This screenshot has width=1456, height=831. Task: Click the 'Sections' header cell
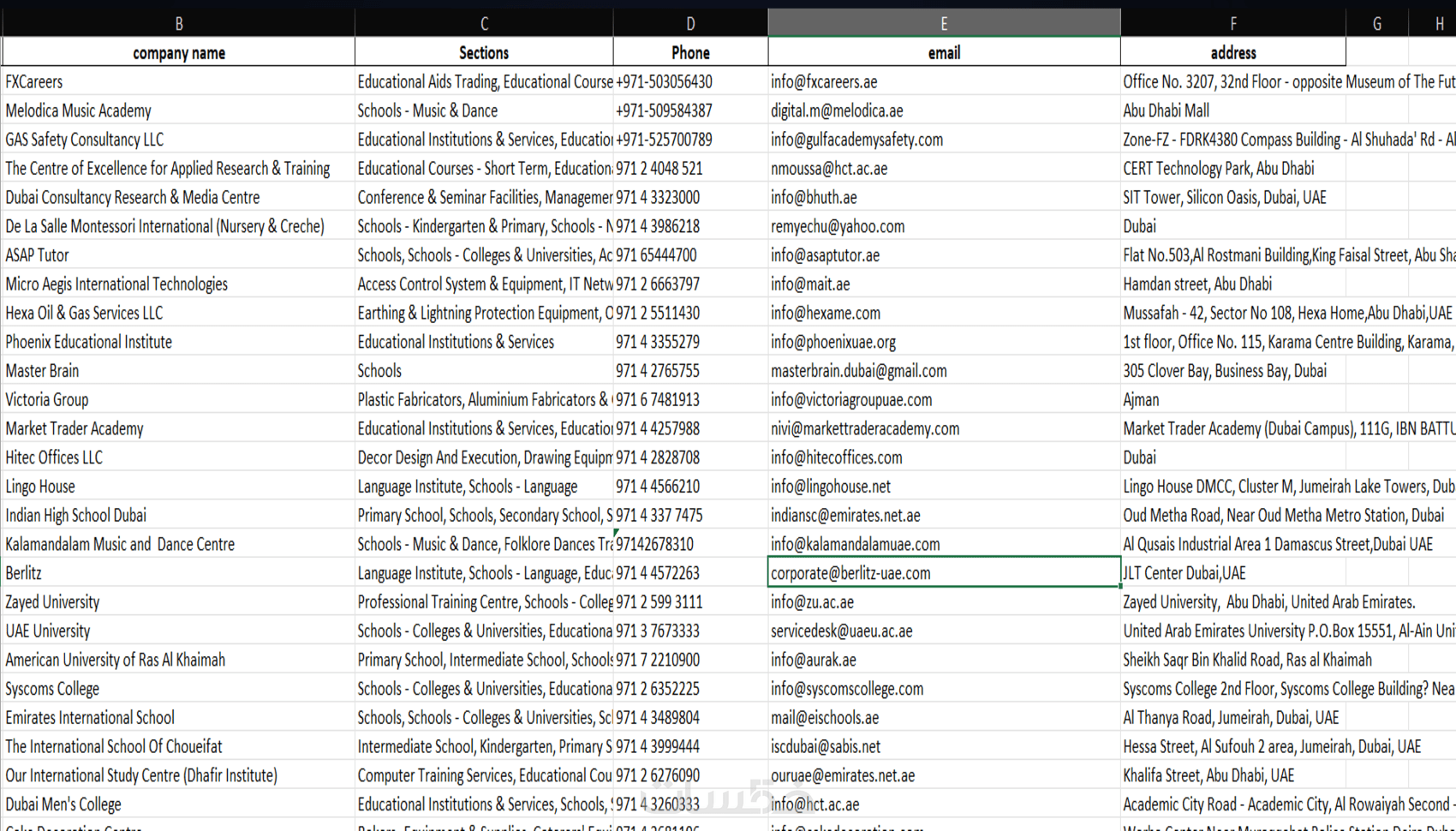click(484, 52)
